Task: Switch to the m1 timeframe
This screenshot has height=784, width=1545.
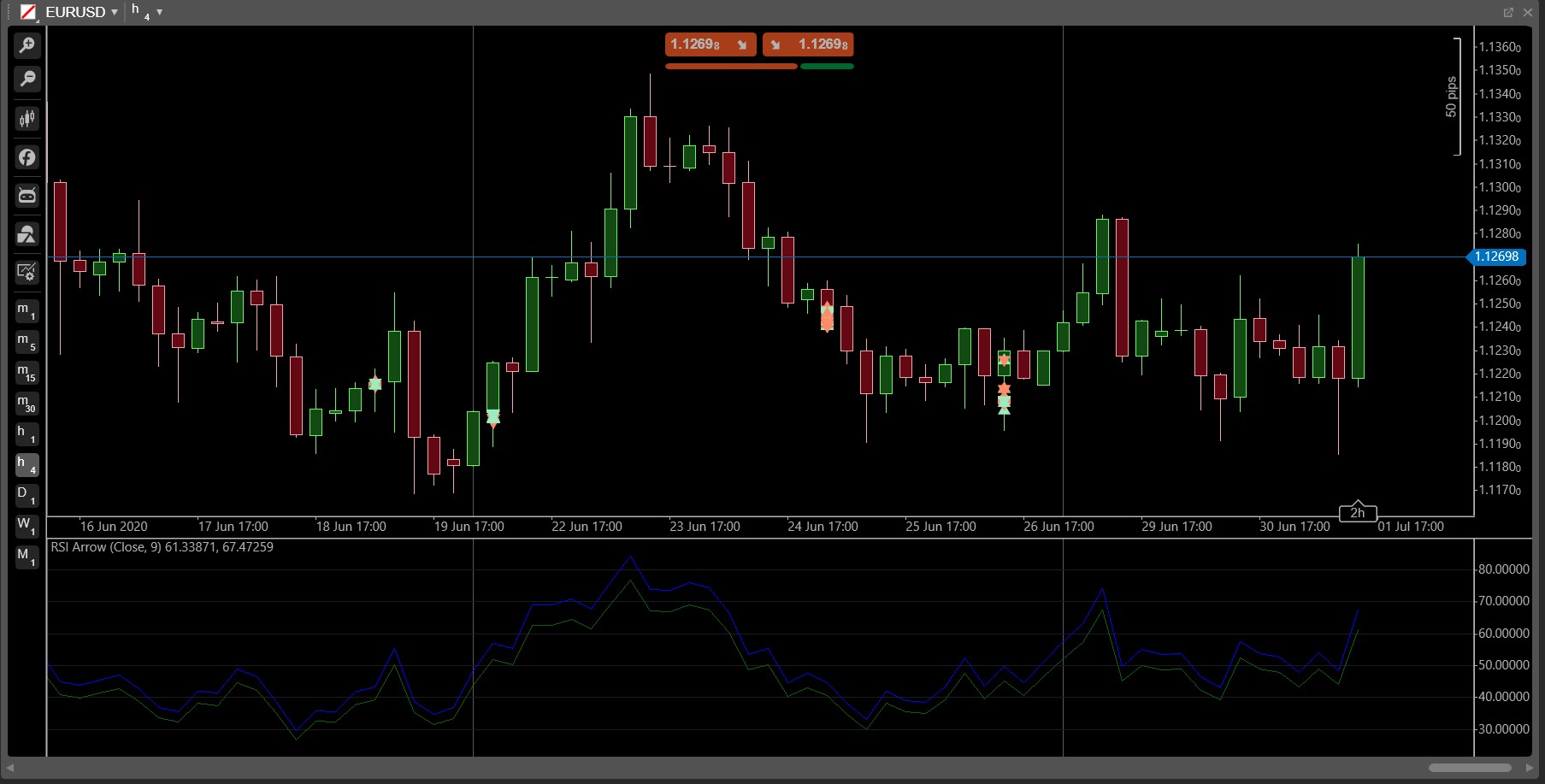Action: point(27,311)
